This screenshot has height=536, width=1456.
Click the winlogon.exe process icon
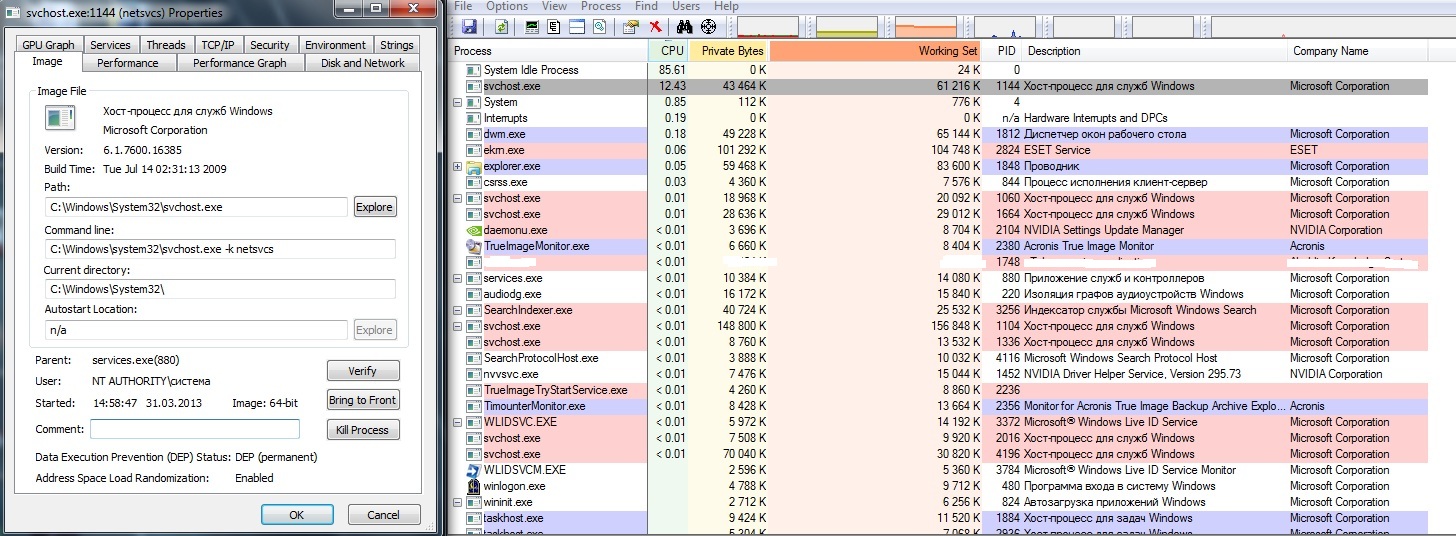(x=473, y=486)
